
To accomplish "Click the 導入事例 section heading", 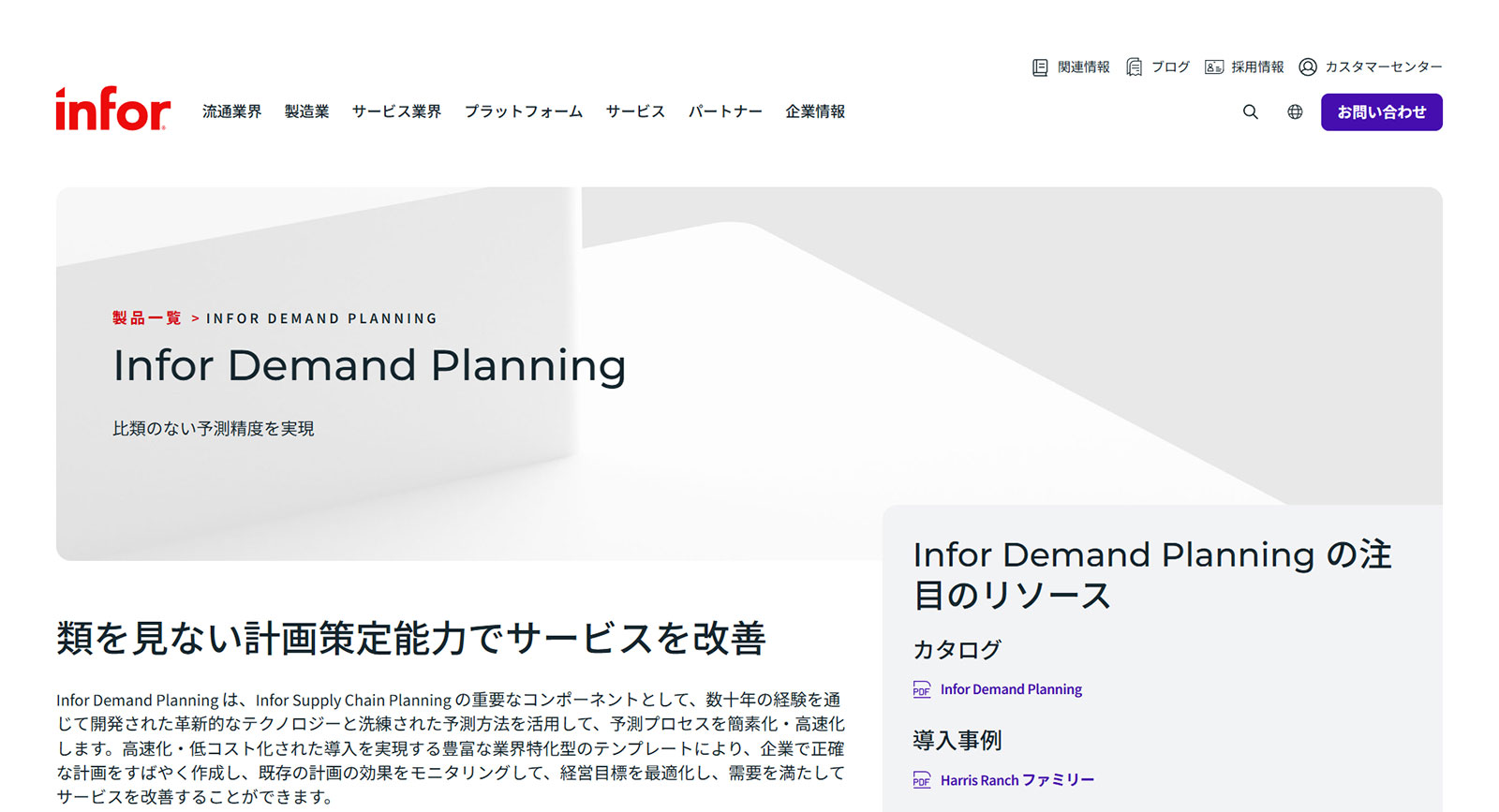I will pos(957,741).
